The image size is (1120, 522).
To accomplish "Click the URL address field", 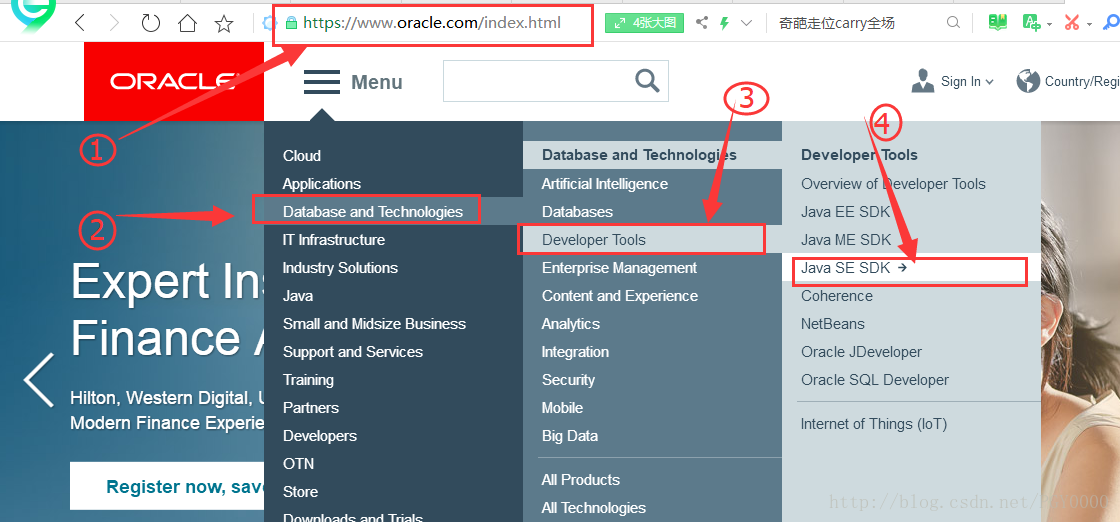I will click(431, 23).
